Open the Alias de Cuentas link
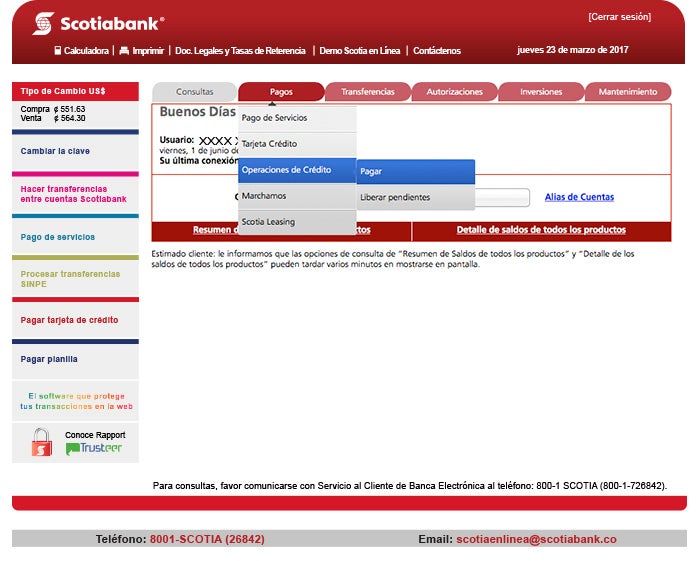The image size is (700, 561). 579,197
